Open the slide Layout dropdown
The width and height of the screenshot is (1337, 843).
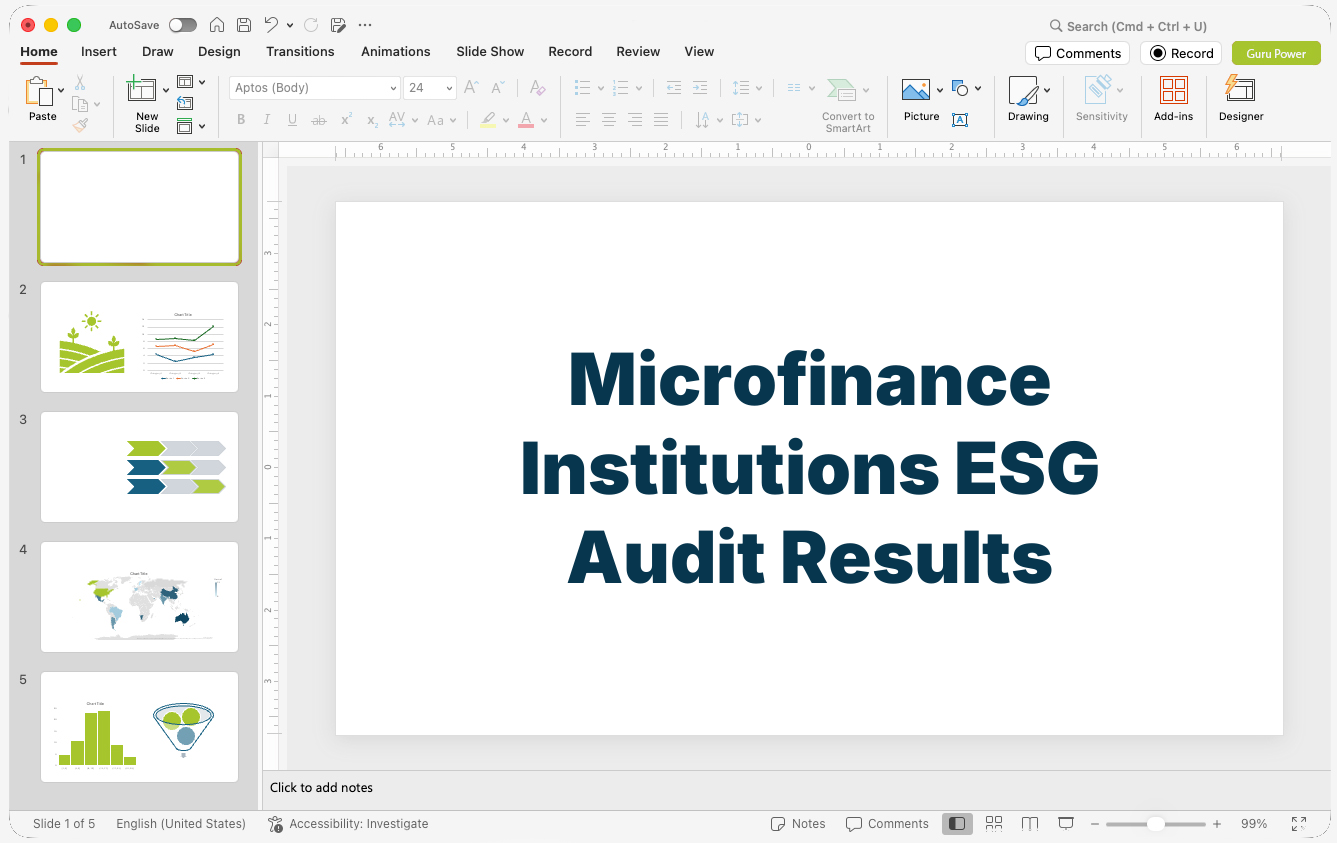[x=191, y=82]
